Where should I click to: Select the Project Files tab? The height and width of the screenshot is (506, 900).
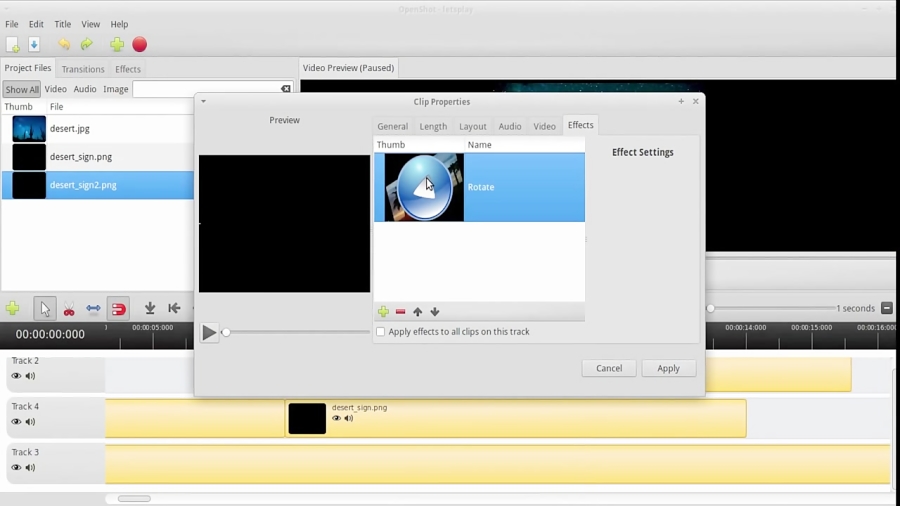click(28, 68)
